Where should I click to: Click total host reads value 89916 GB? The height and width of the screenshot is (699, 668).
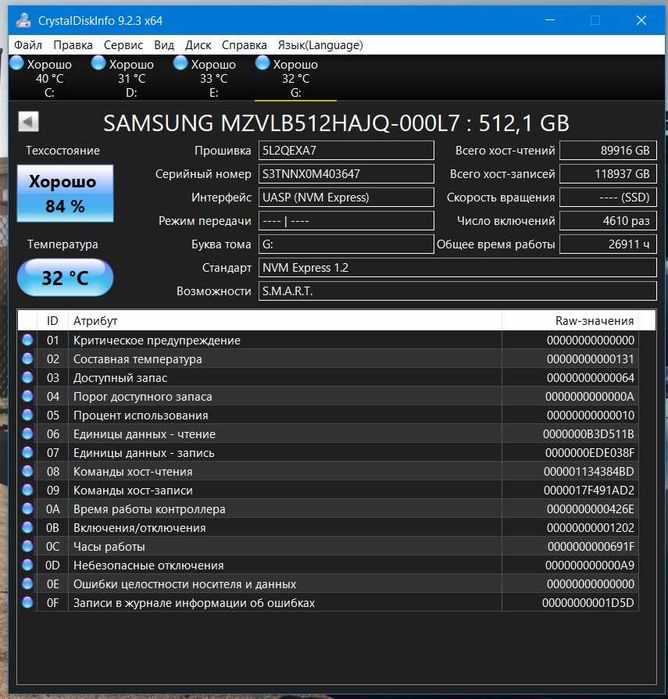[608, 150]
